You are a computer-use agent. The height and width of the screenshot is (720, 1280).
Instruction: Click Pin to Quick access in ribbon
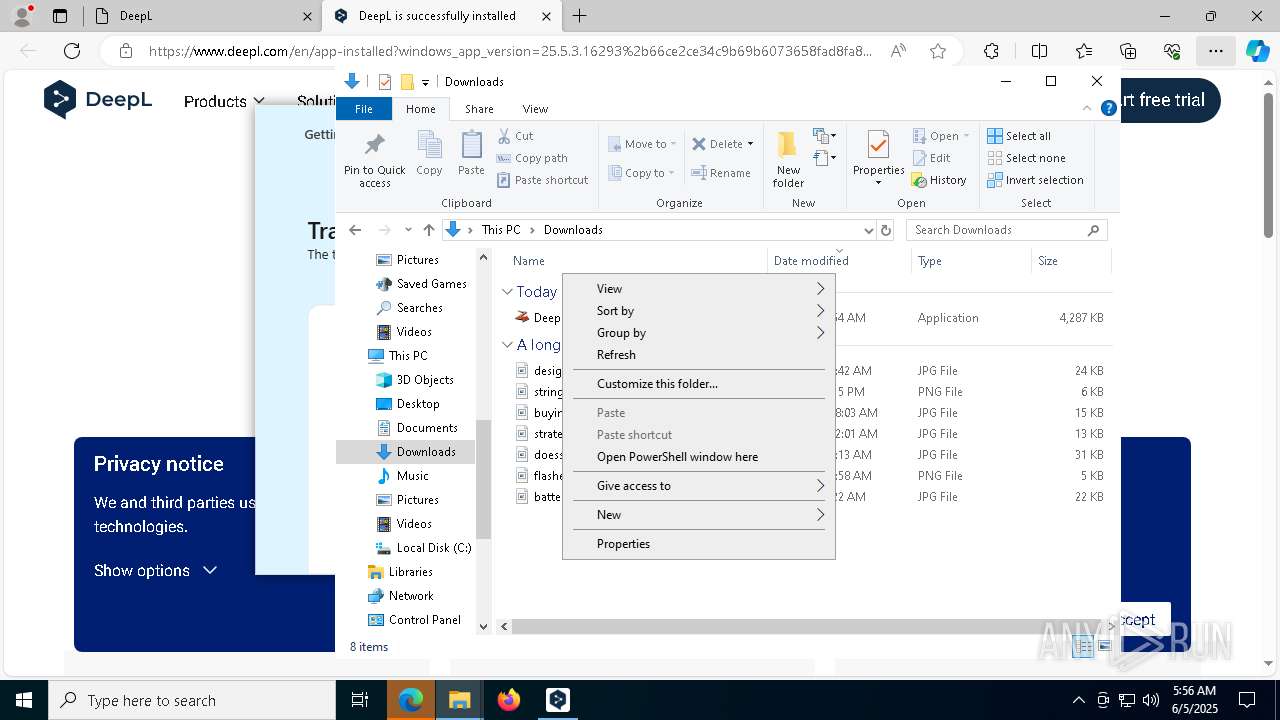click(x=374, y=160)
